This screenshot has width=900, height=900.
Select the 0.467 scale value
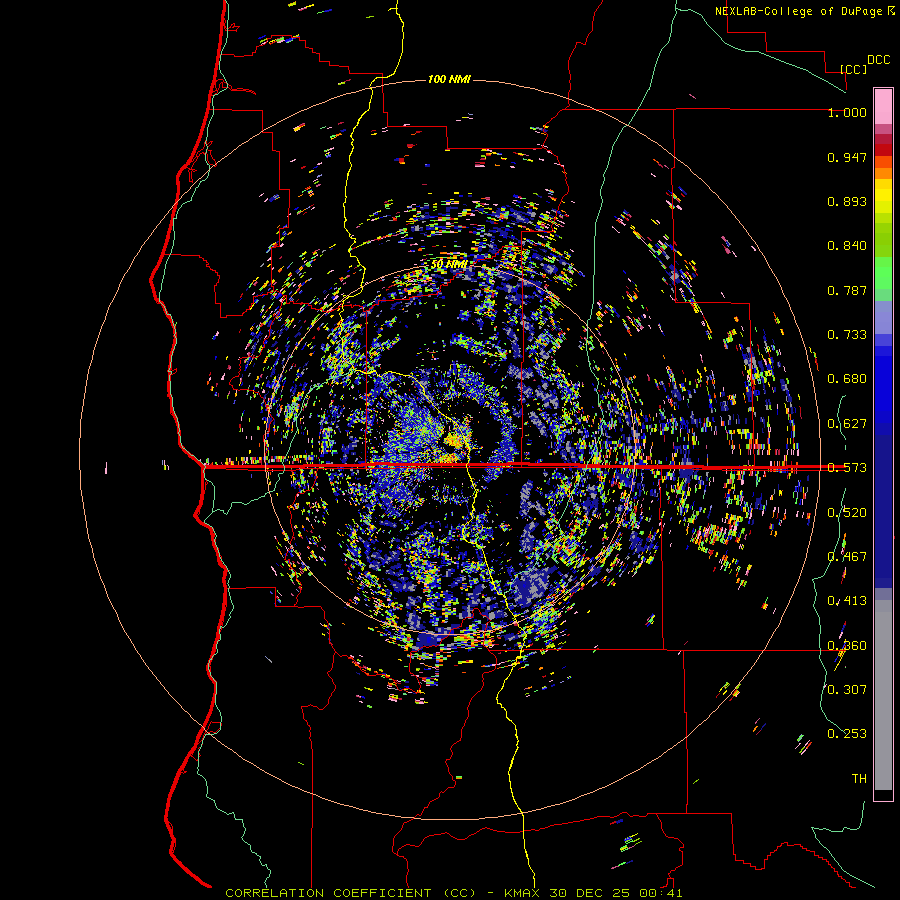point(847,557)
